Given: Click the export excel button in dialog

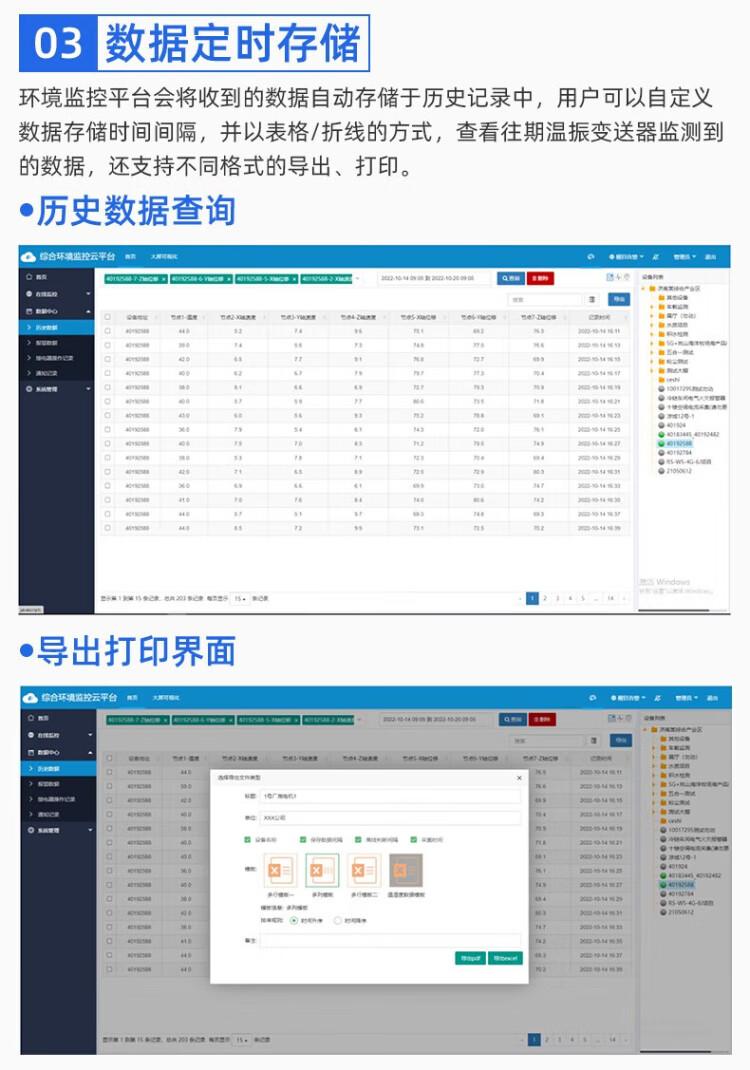Looking at the screenshot, I should pos(505,958).
